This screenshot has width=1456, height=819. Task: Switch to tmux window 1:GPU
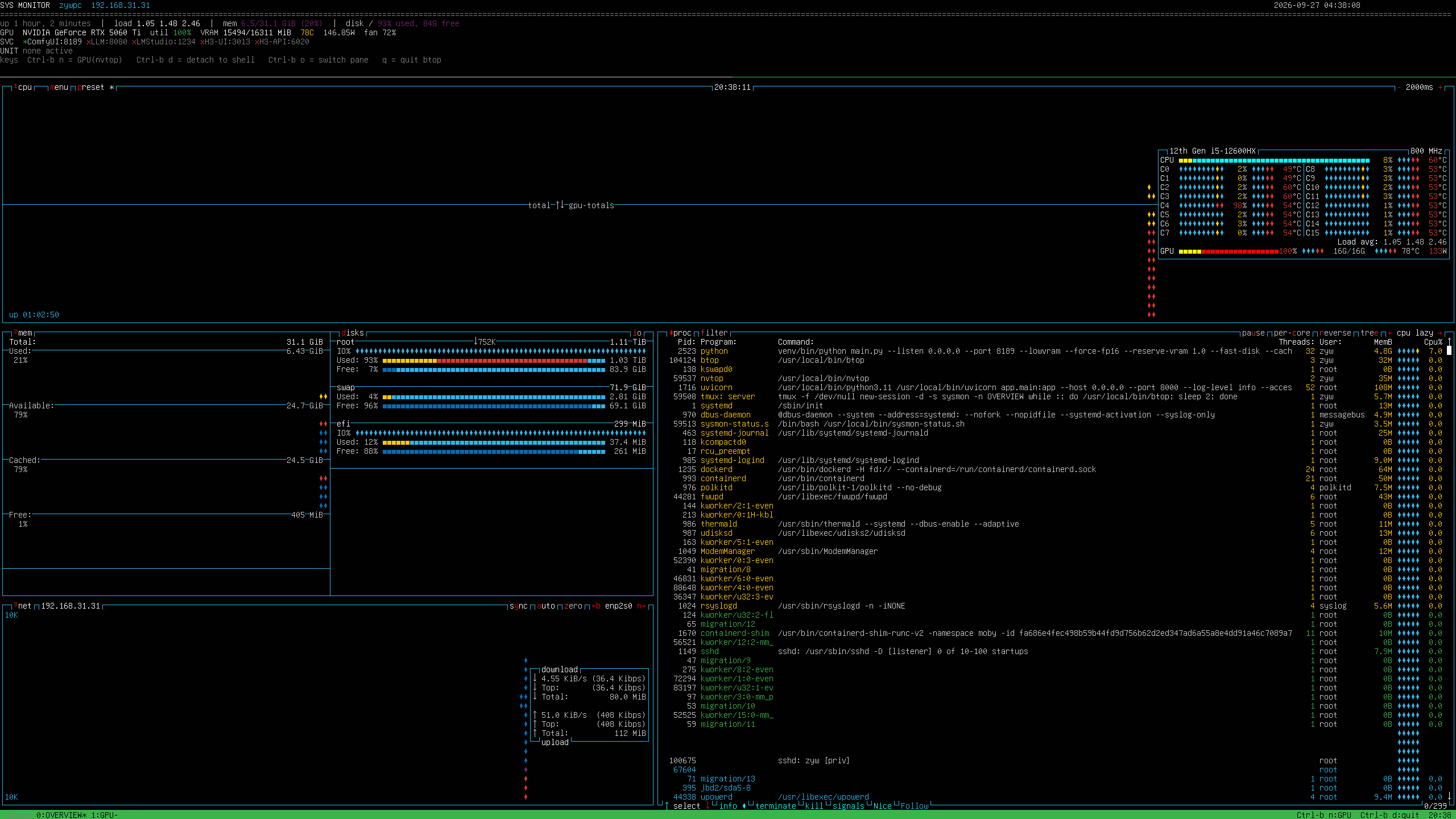[x=105, y=815]
